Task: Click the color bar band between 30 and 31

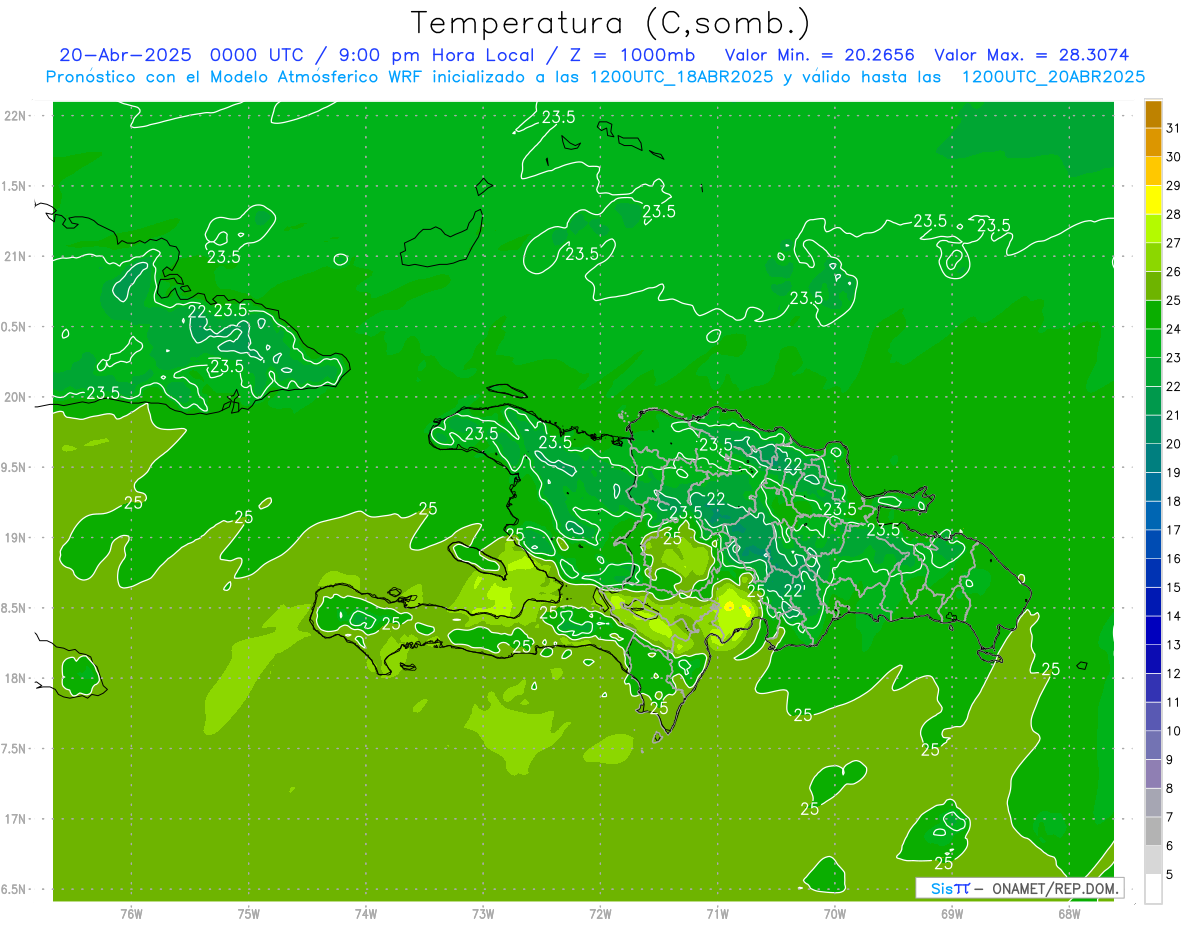Action: (1153, 143)
